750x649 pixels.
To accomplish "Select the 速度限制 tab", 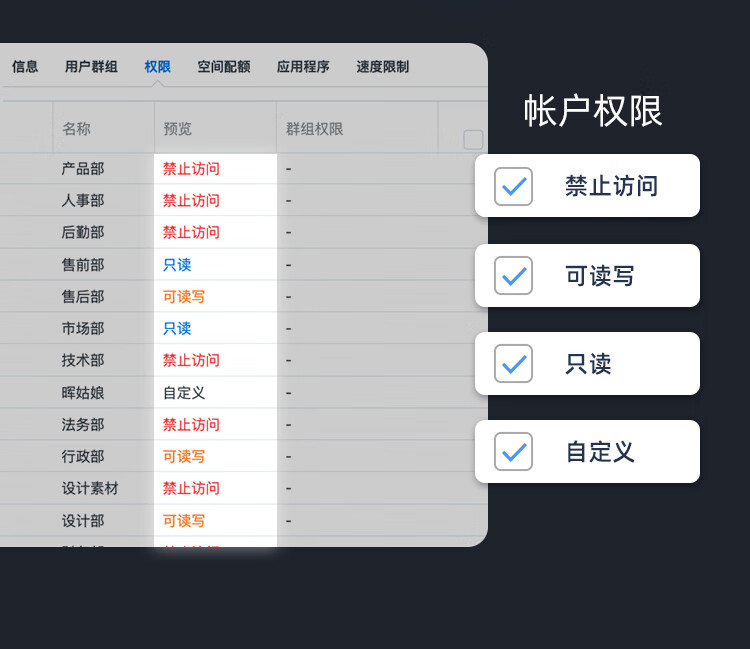I will coord(382,67).
